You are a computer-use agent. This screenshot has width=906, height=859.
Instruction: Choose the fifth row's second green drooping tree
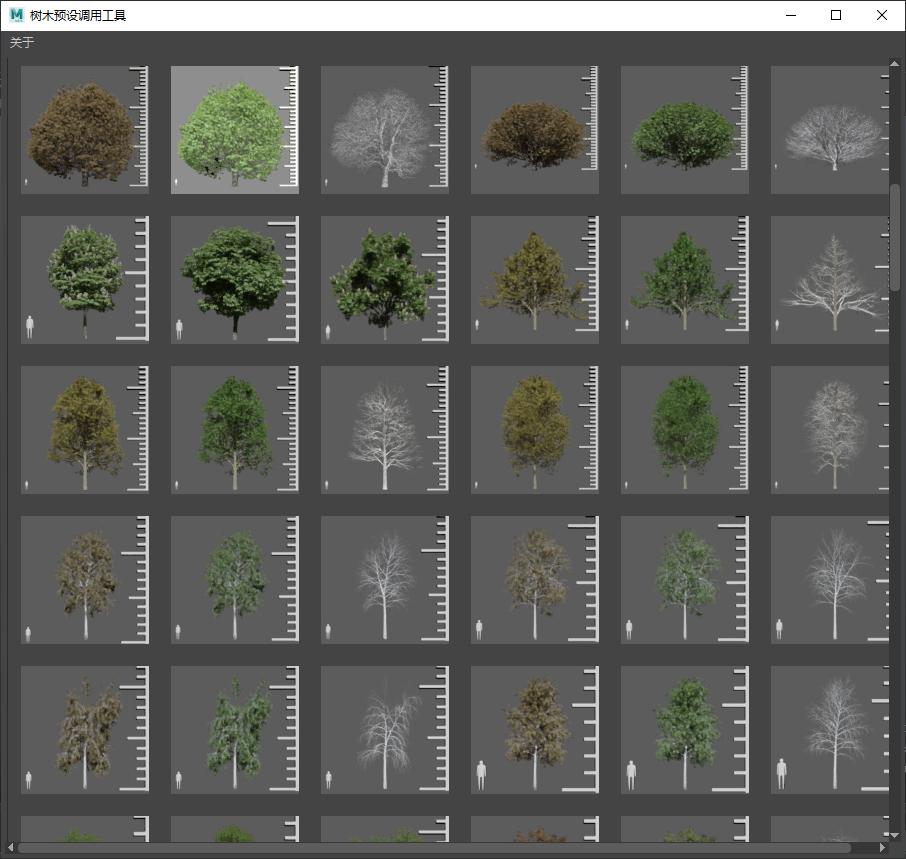coord(235,730)
